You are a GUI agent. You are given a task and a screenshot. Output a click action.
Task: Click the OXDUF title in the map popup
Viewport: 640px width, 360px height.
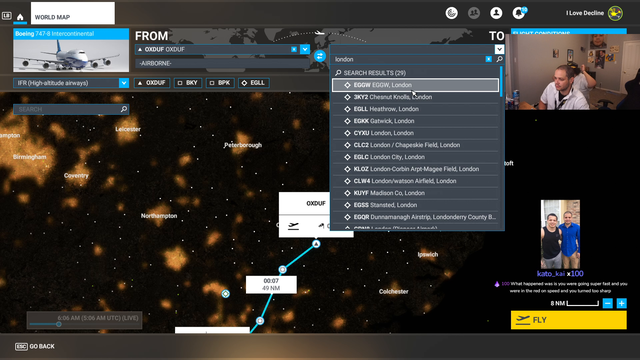coord(316,203)
